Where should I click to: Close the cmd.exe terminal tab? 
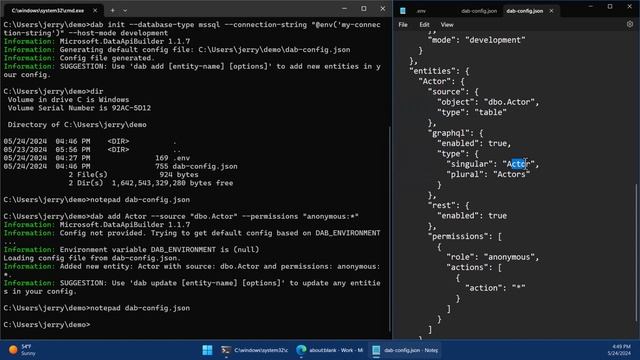click(x=95, y=10)
